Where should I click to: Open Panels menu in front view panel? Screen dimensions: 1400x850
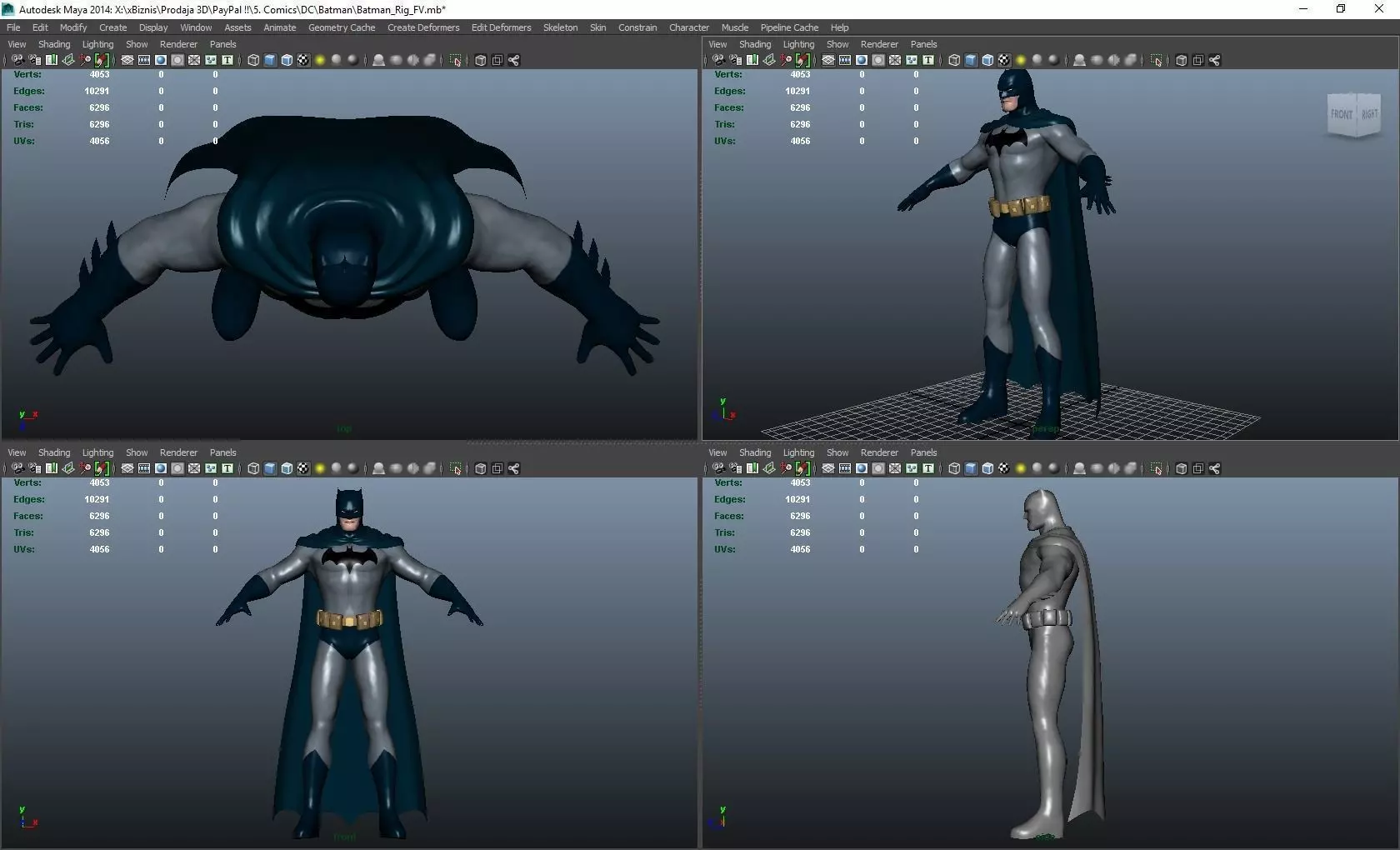[222, 452]
